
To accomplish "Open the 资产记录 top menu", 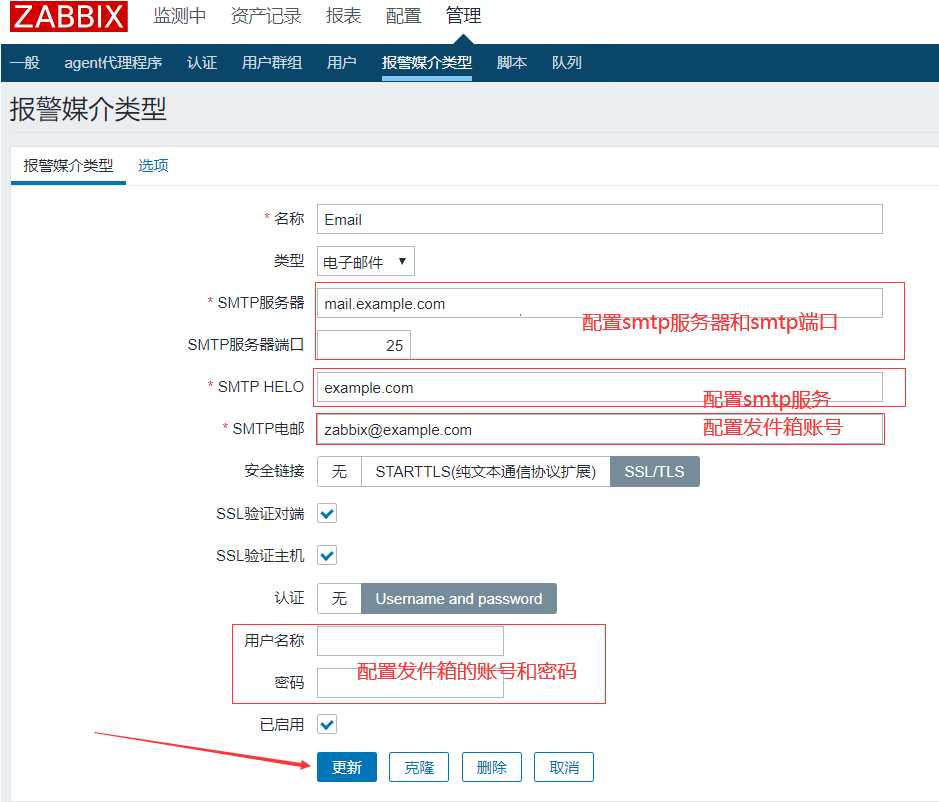I will pos(266,16).
